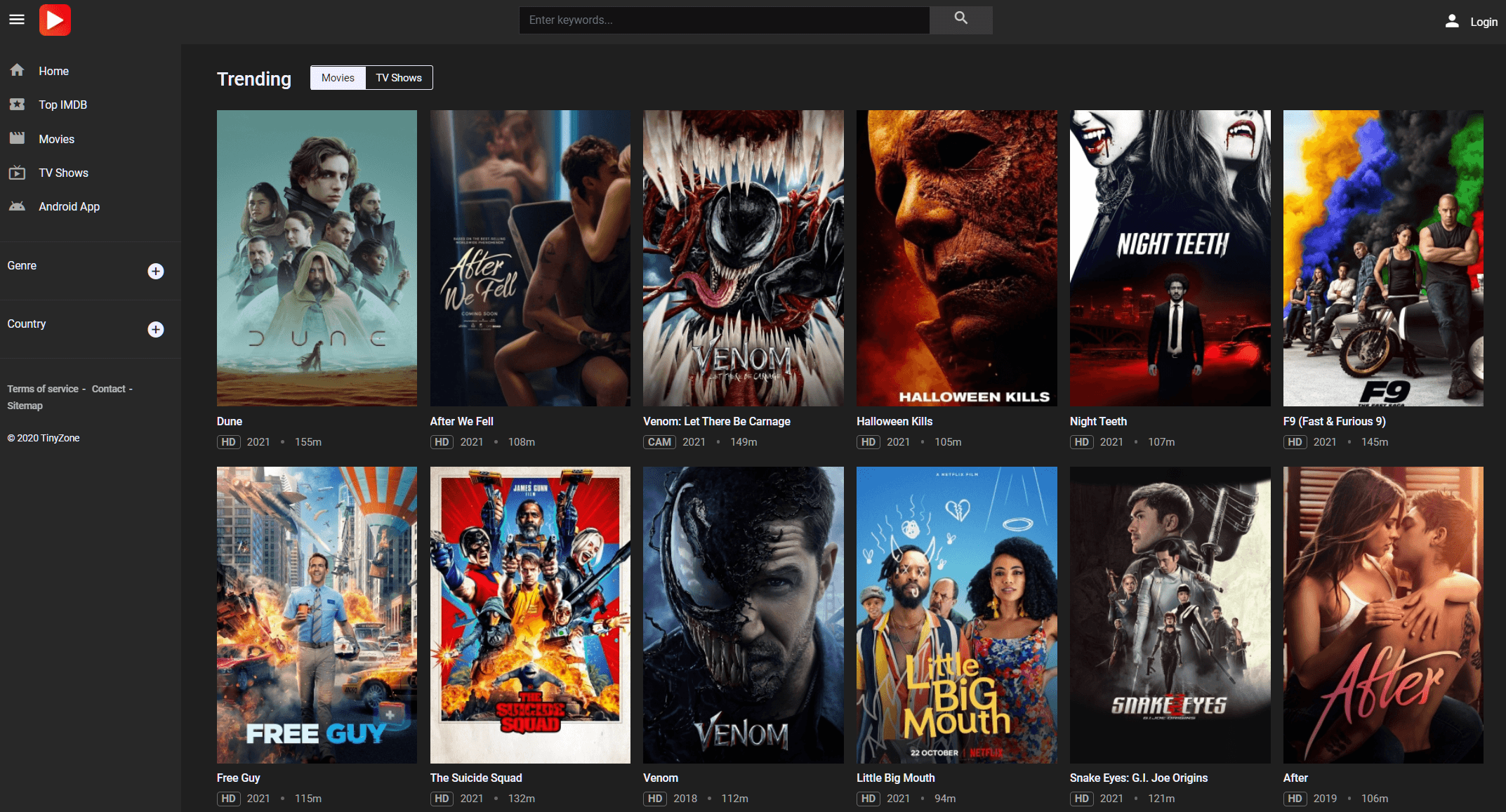The width and height of the screenshot is (1506, 812).
Task: Open the Login link
Action: pos(1484,22)
